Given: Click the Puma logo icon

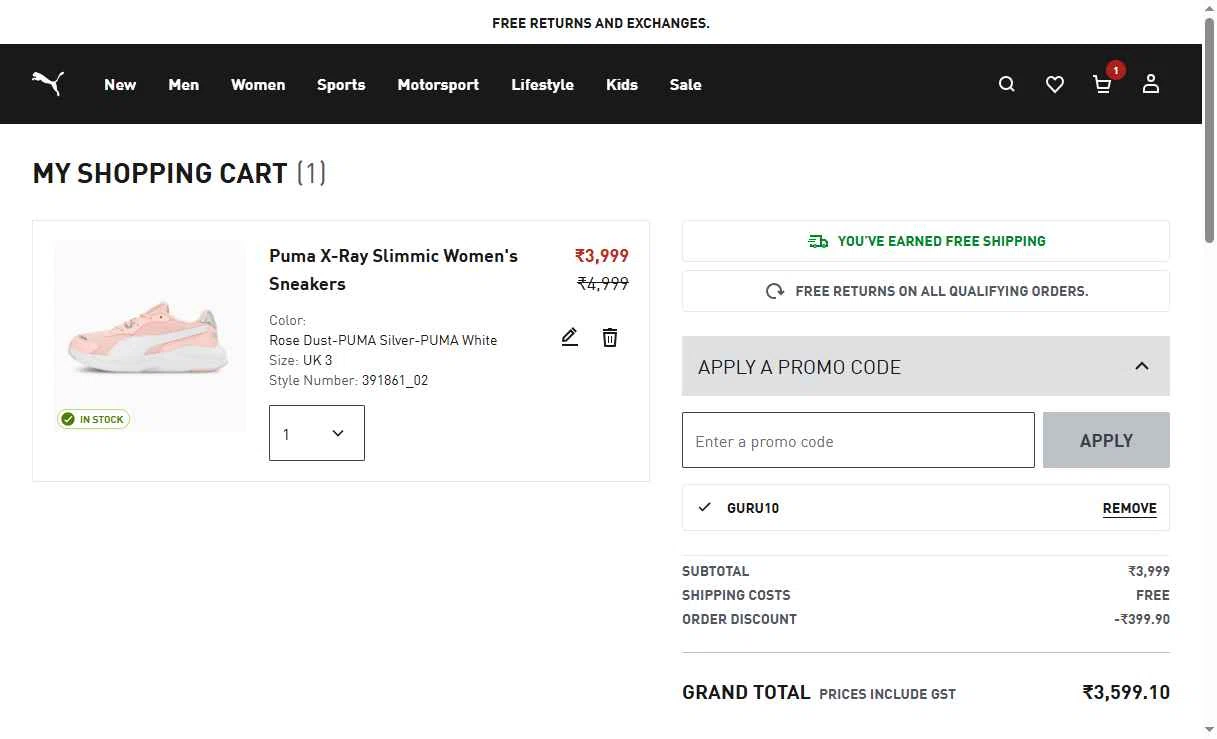Looking at the screenshot, I should pos(48,83).
